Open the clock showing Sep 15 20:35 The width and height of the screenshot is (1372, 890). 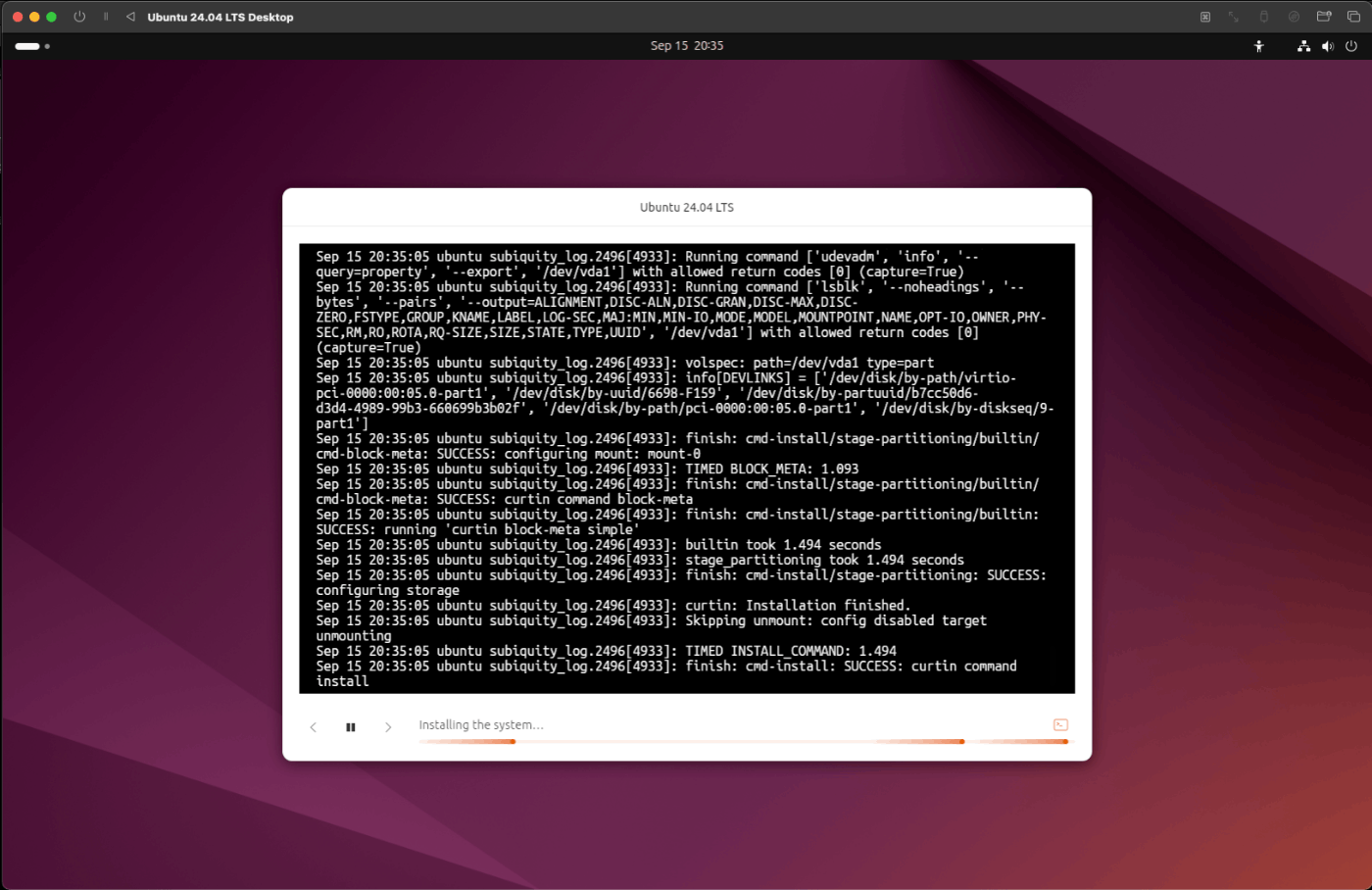pos(687,46)
